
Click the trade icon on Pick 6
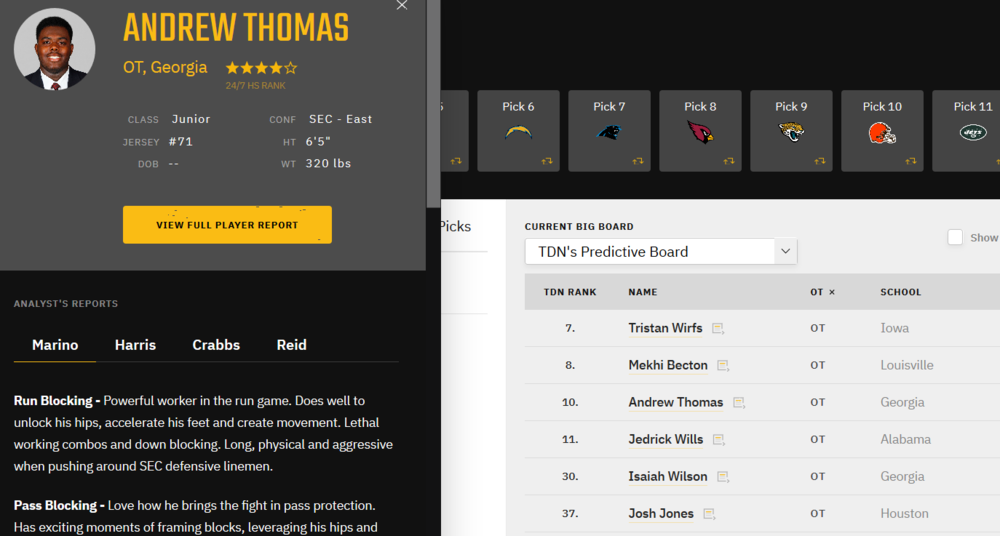point(547,161)
